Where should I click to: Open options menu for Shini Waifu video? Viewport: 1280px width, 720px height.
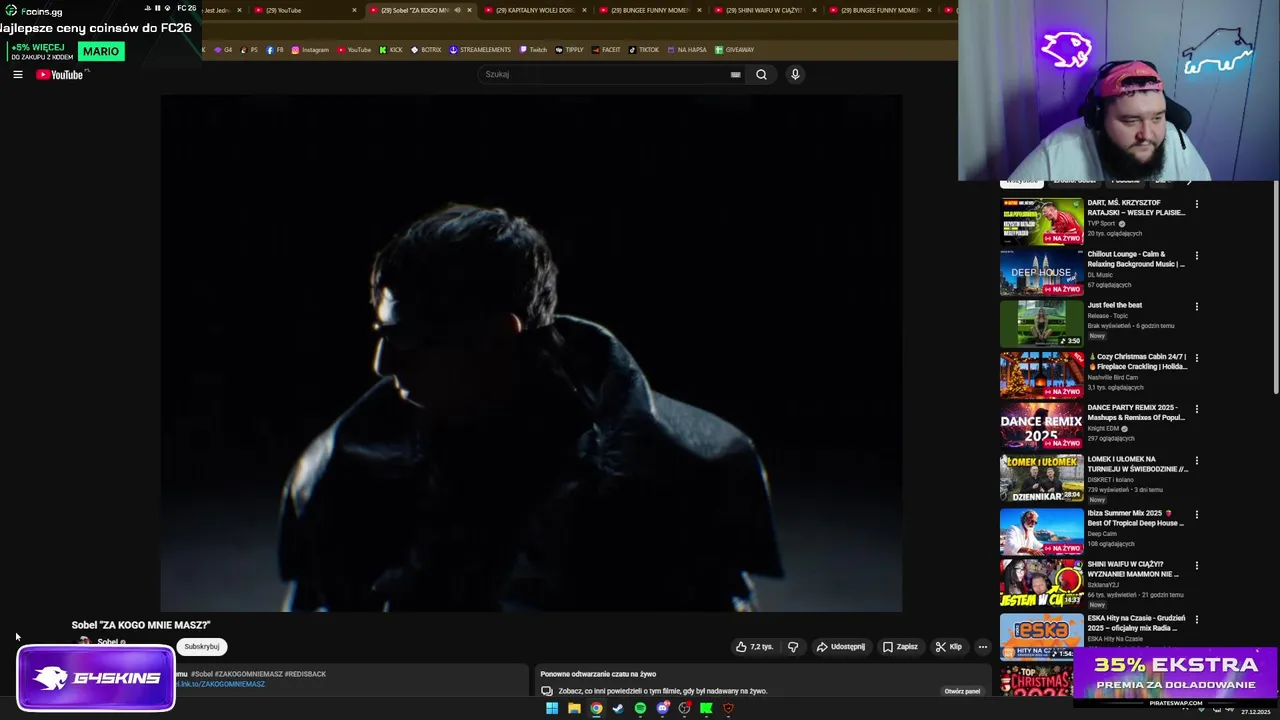(1196, 565)
